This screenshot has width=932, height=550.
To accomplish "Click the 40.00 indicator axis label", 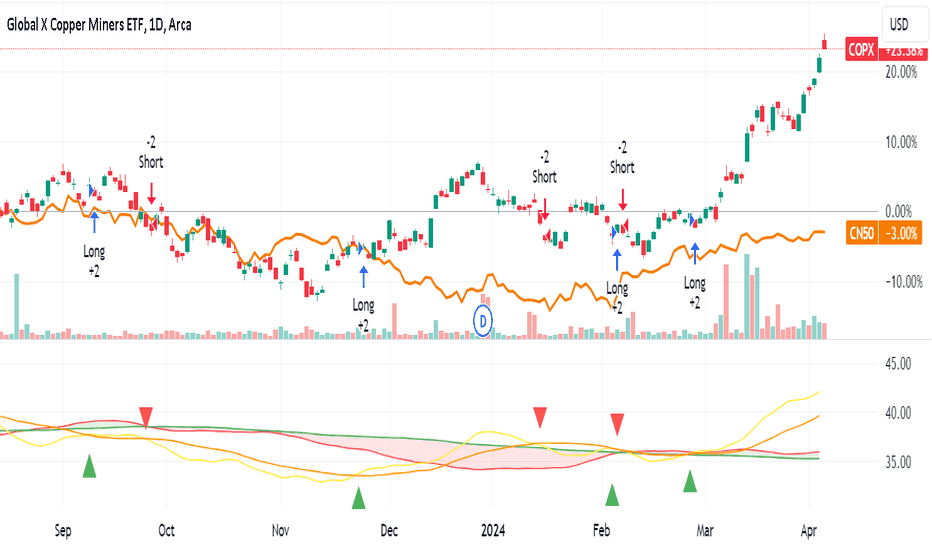I will tap(898, 413).
